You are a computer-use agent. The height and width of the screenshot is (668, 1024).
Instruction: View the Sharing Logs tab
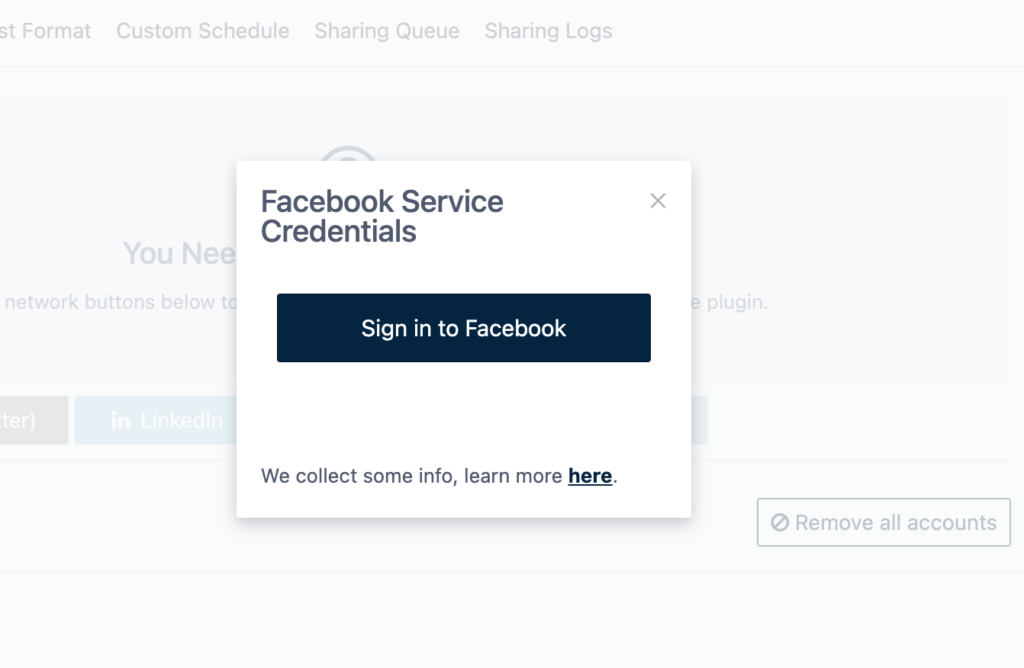tap(548, 31)
